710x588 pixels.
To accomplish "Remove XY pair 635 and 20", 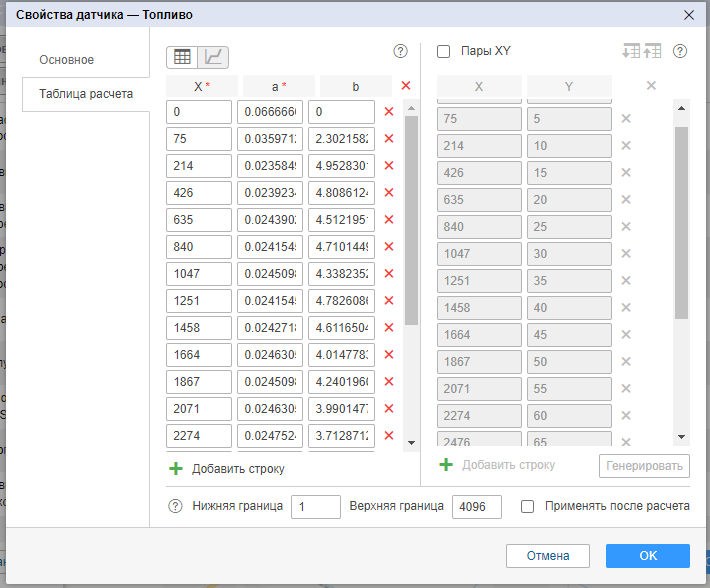I will 626,200.
